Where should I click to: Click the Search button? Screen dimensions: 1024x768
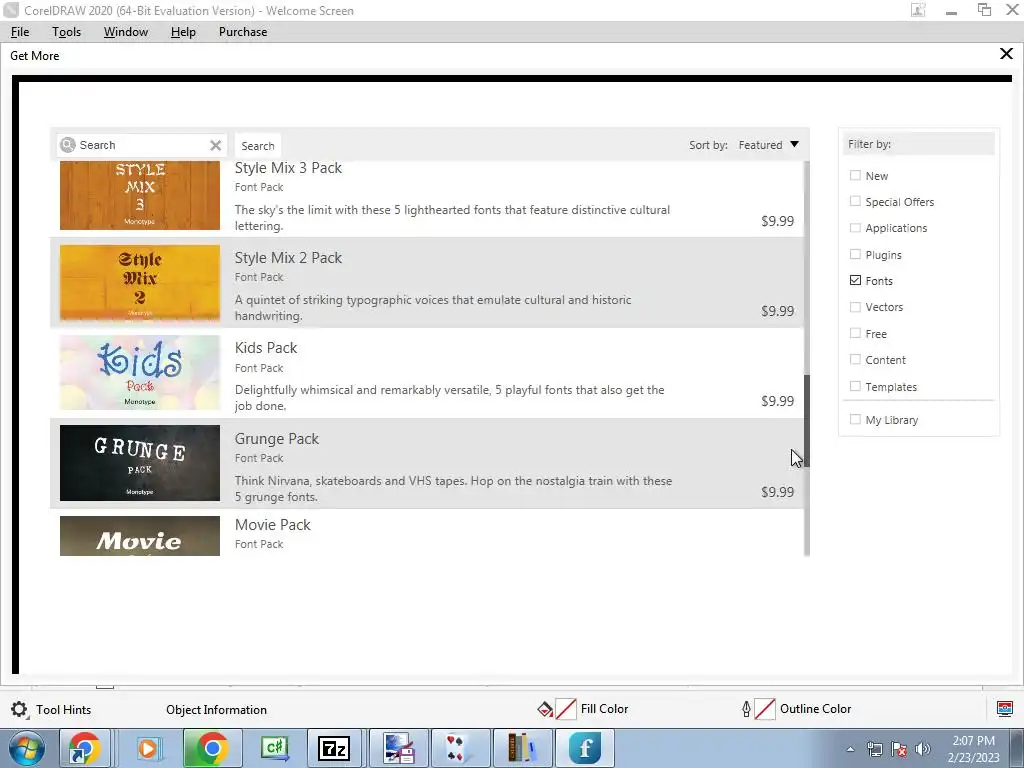pyautogui.click(x=258, y=146)
